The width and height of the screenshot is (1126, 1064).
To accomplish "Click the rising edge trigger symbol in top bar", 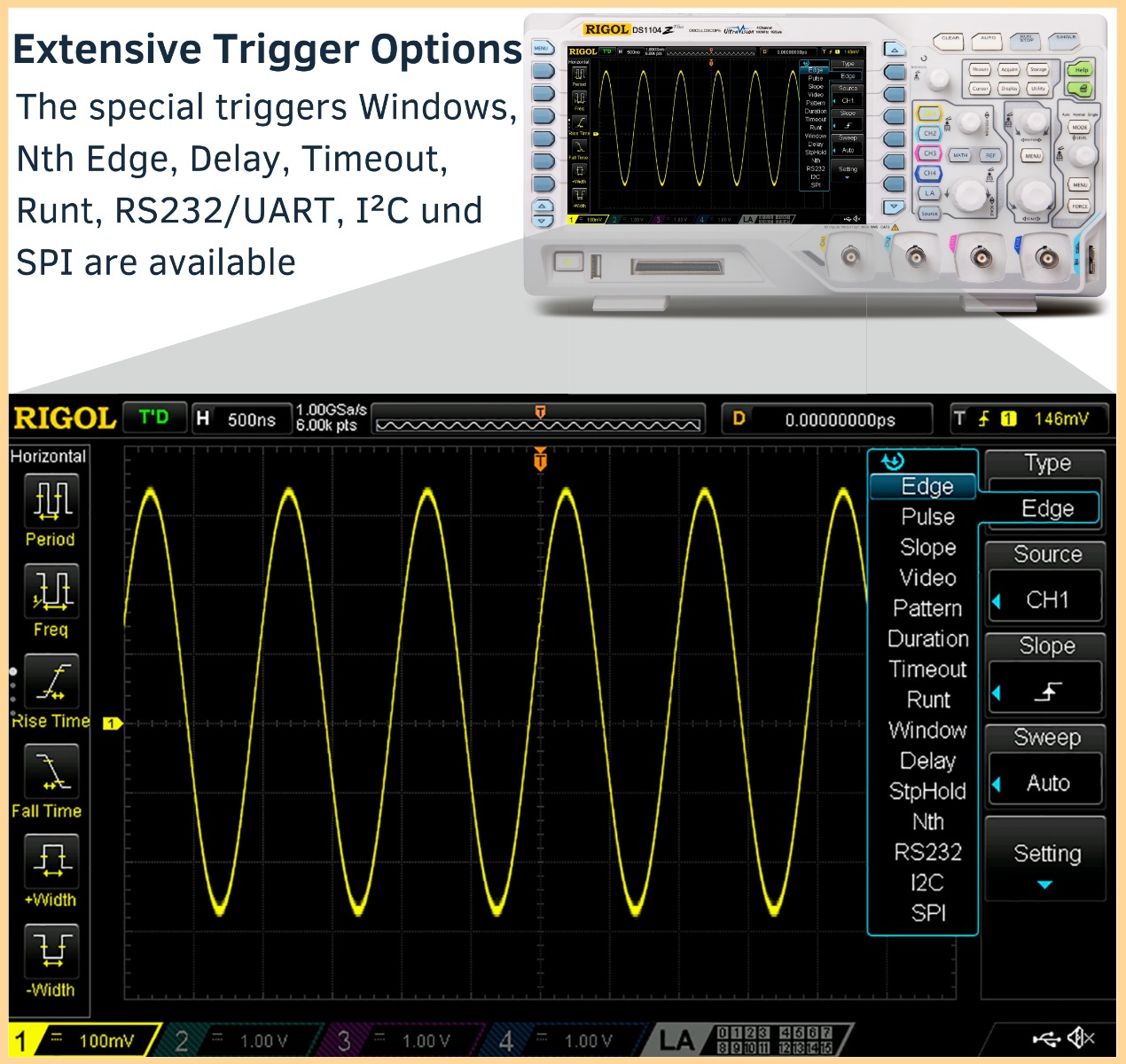I will [x=983, y=419].
